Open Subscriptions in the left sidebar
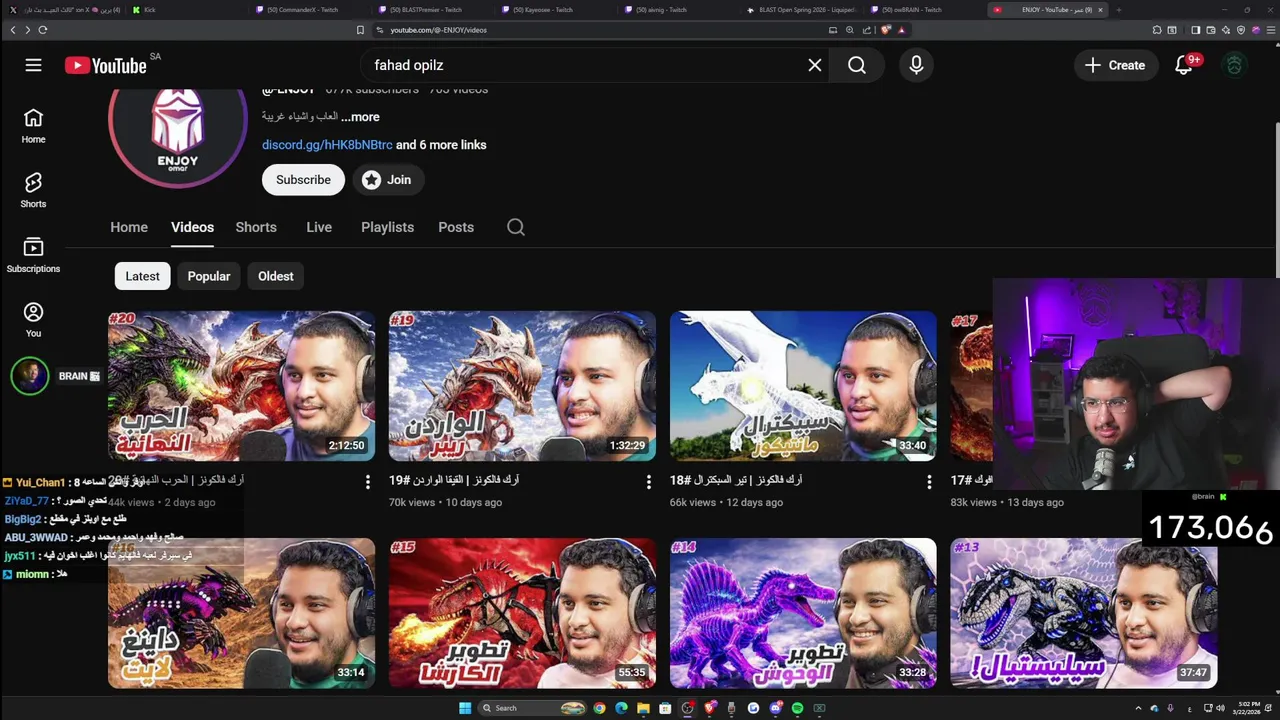Image resolution: width=1280 pixels, height=720 pixels. (x=33, y=255)
